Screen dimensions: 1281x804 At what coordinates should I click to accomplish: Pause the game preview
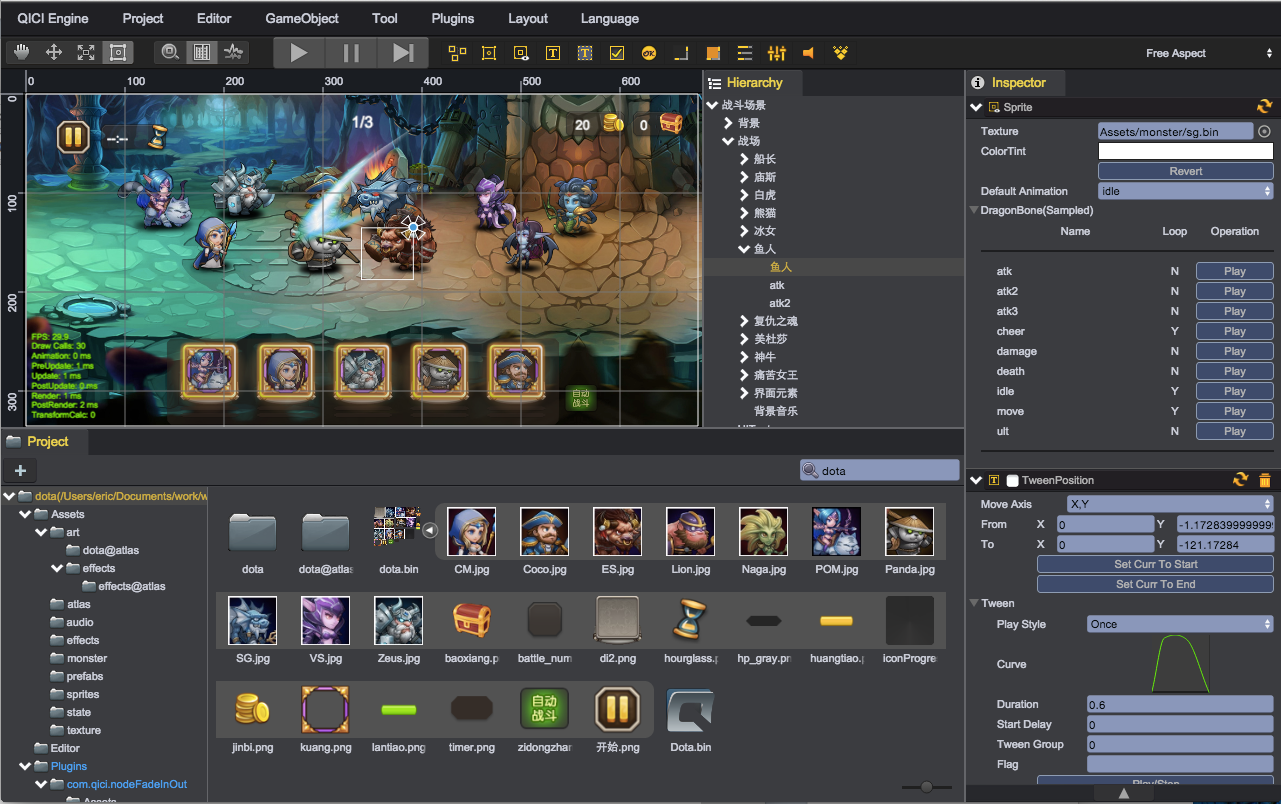351,53
